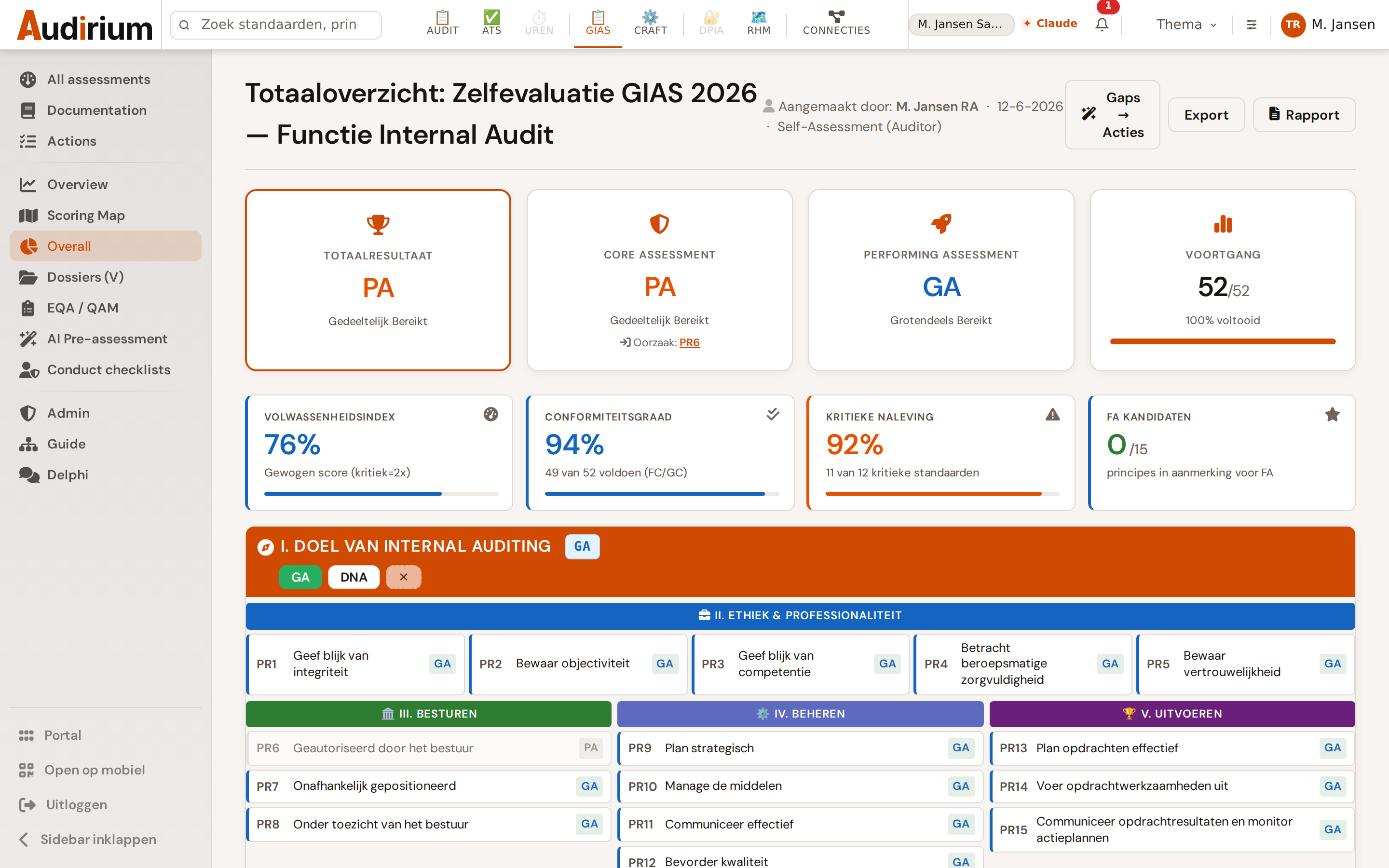Open the Guide page

click(x=106, y=444)
